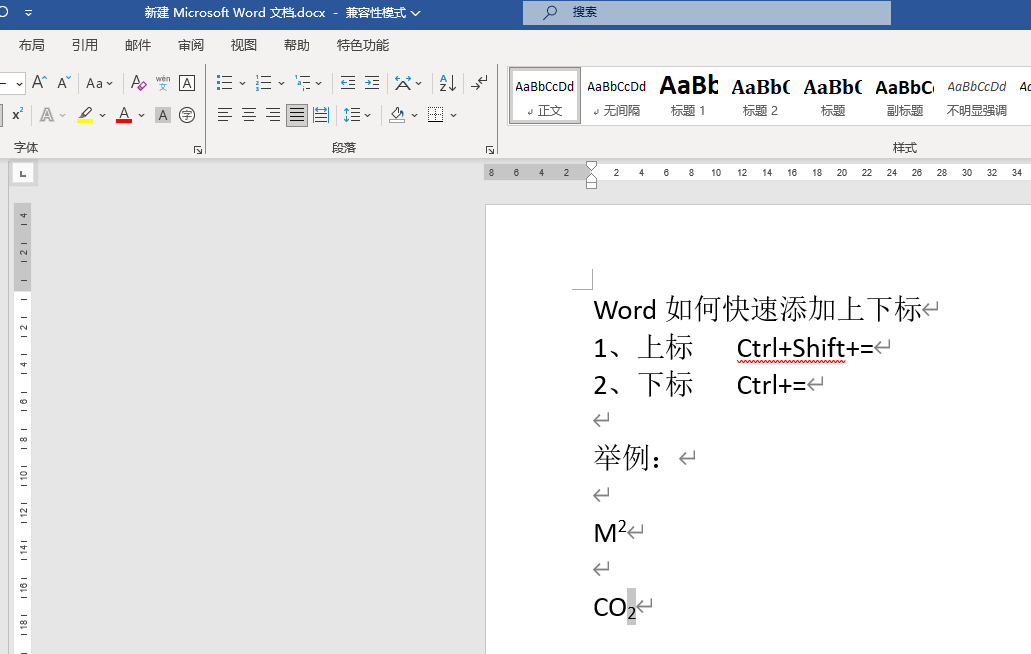Expand the font color dropdown arrow
The height and width of the screenshot is (654, 1031).
(x=141, y=116)
